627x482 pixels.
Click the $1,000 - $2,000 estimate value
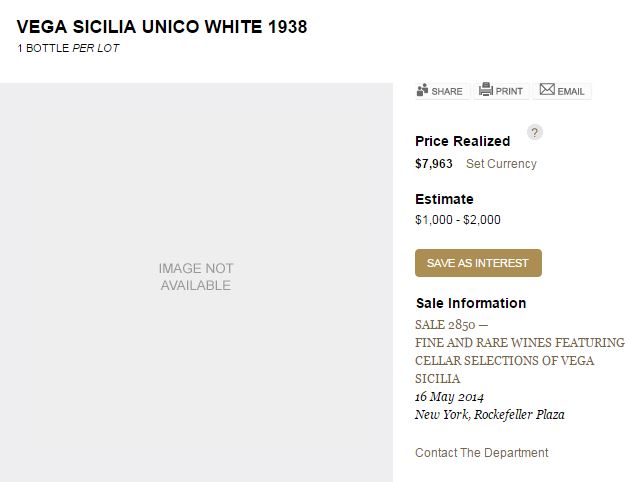click(x=458, y=220)
